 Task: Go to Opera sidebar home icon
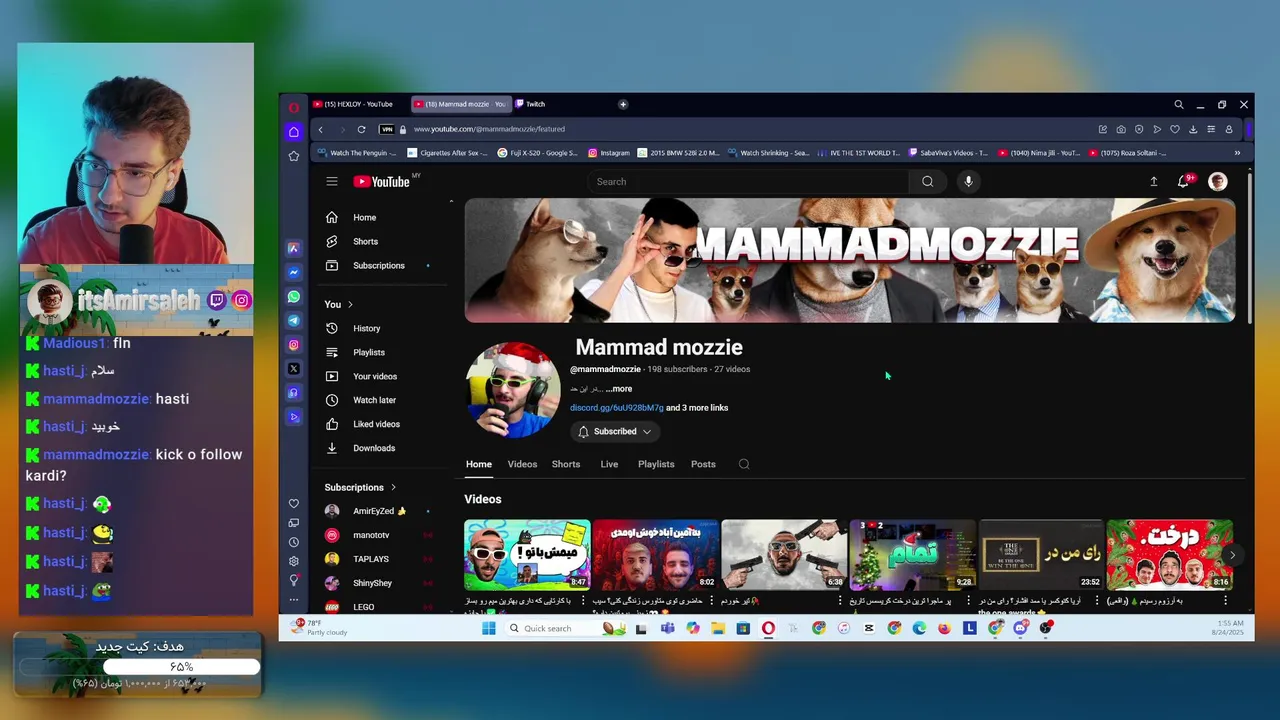pyautogui.click(x=294, y=132)
